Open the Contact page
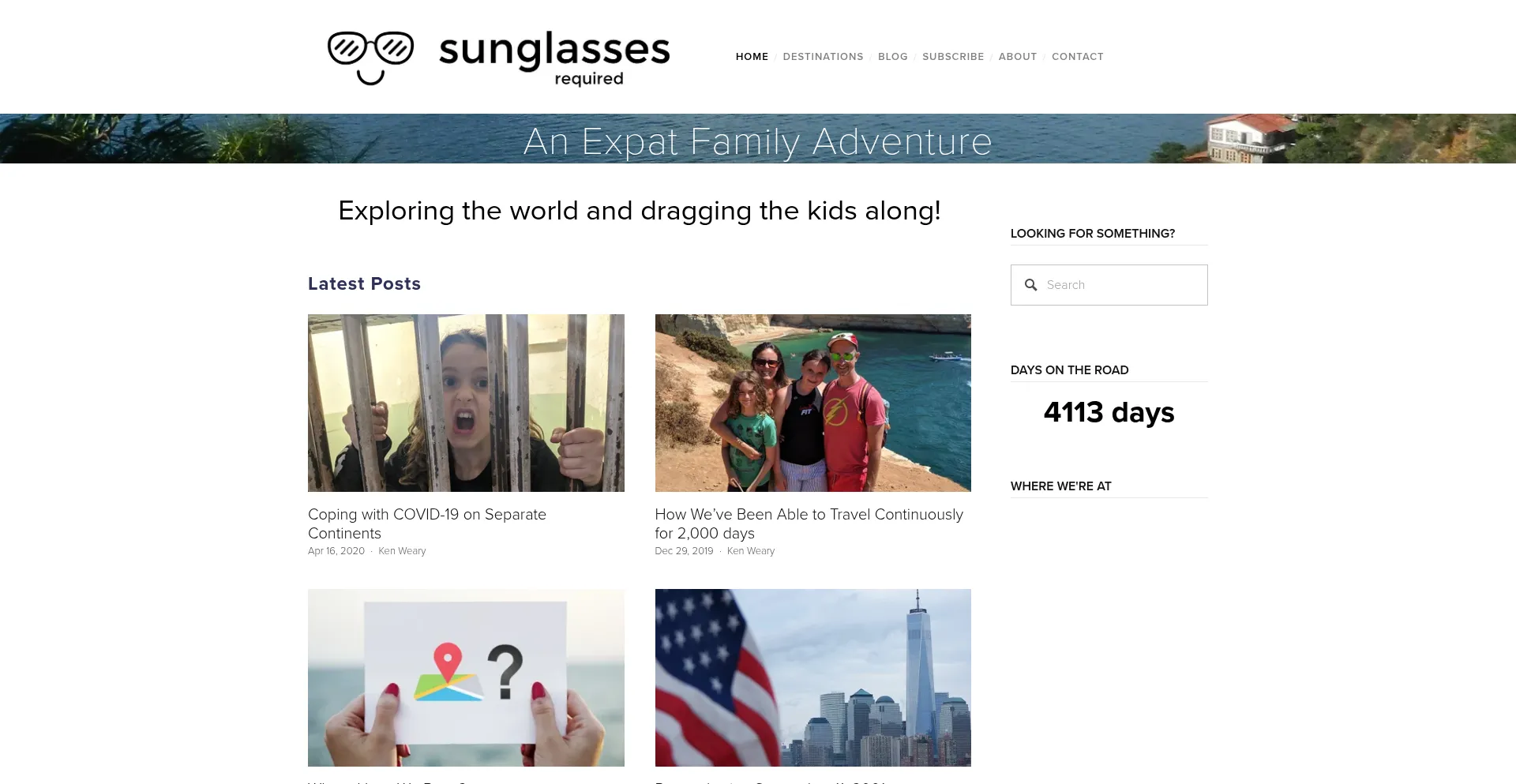This screenshot has height=784, width=1516. click(x=1077, y=57)
